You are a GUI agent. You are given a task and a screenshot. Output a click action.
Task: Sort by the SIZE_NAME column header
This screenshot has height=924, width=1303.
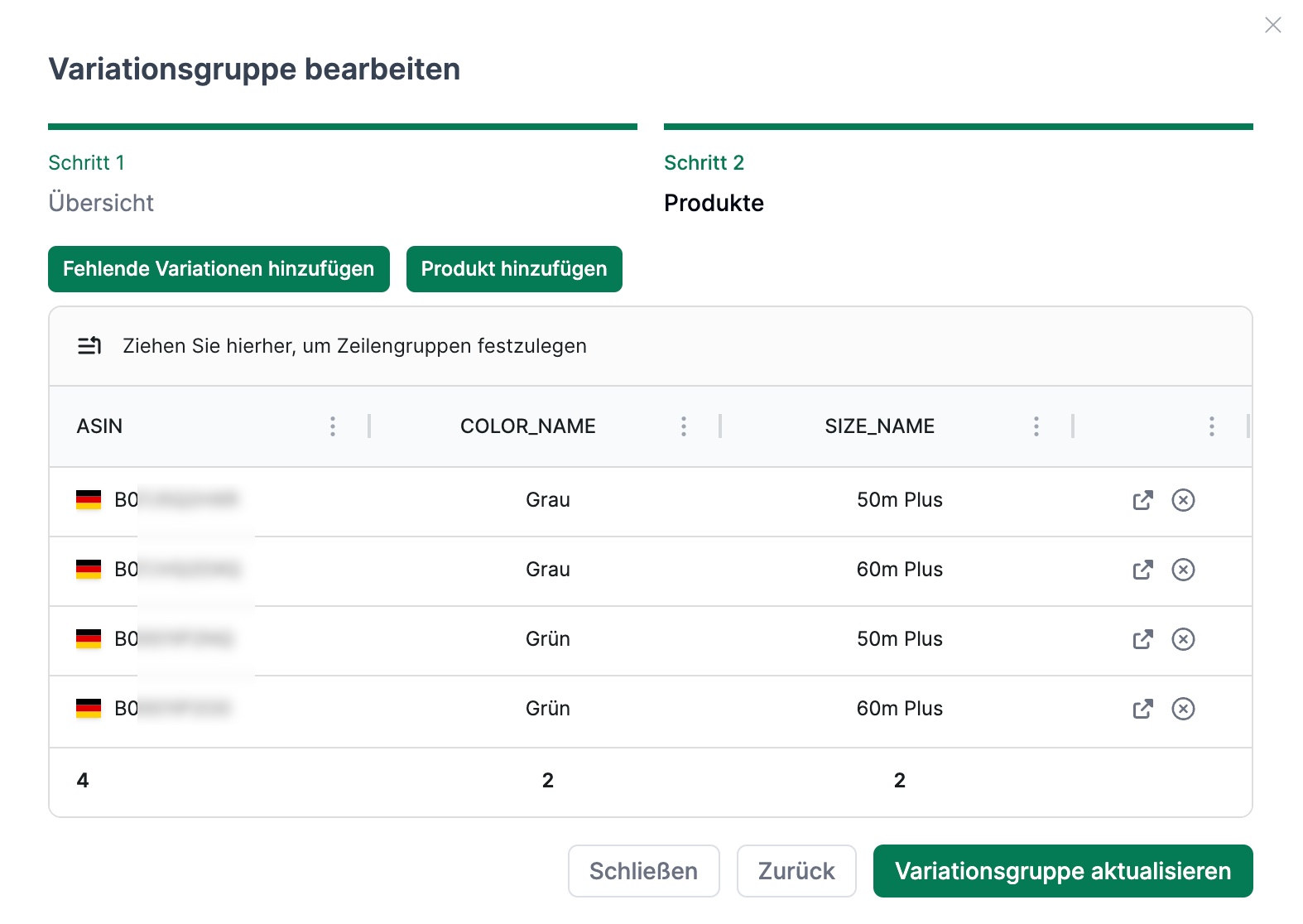880,426
